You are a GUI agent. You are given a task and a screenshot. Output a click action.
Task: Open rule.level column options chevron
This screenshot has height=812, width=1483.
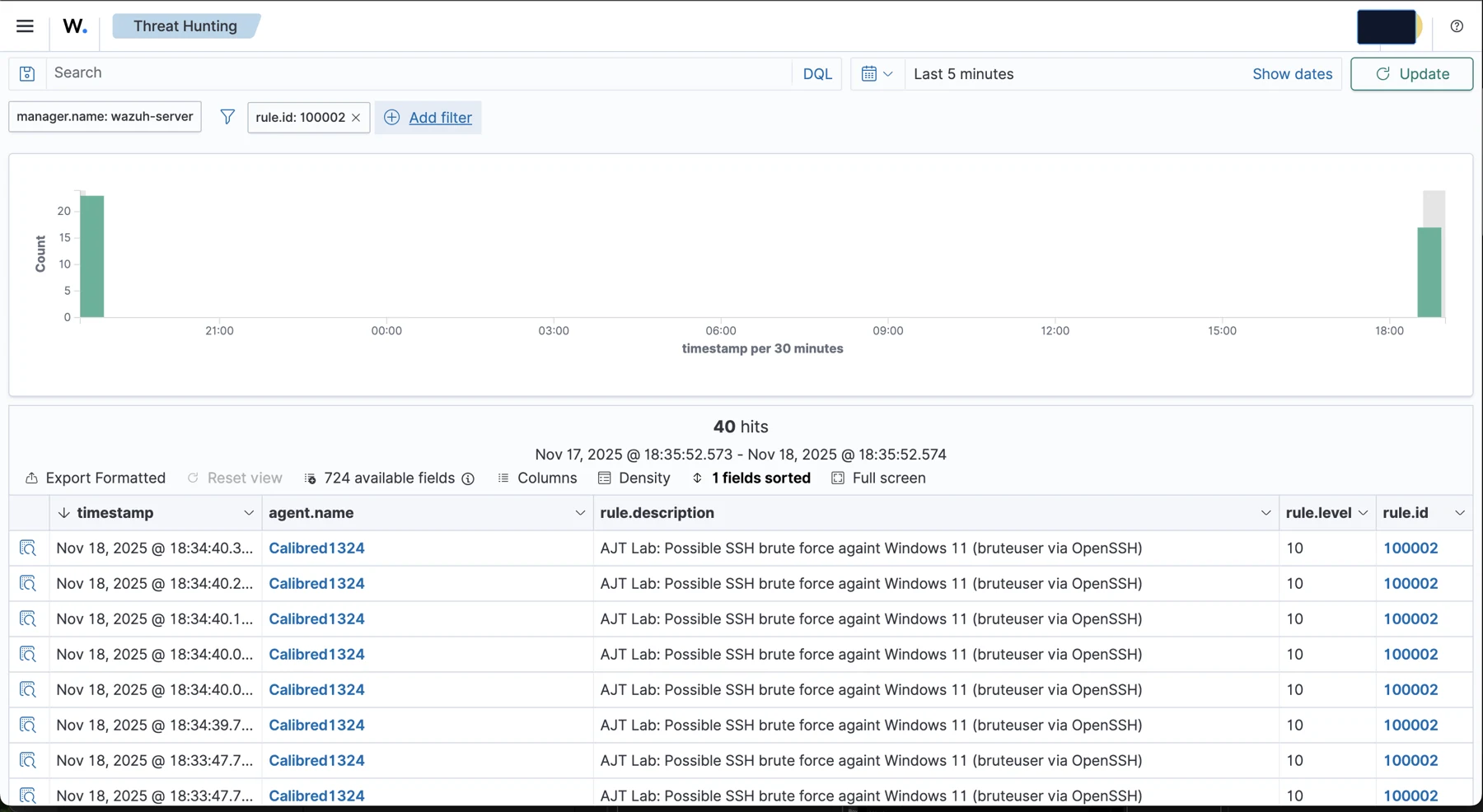1363,513
